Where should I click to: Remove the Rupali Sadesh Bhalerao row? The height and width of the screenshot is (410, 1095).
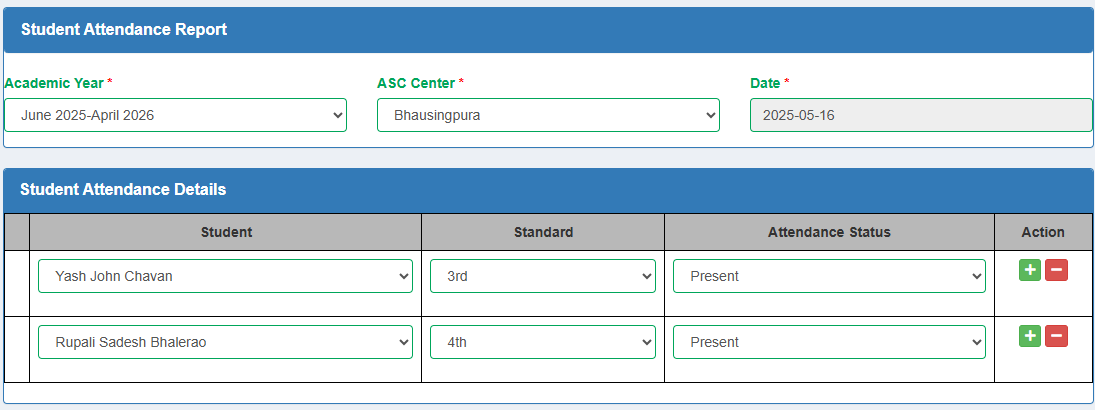click(x=1056, y=335)
